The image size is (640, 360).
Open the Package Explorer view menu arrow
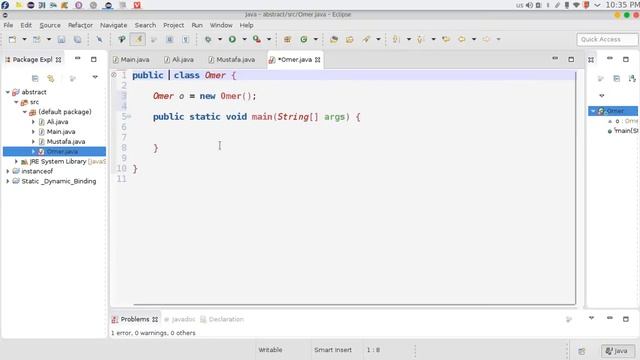[95, 77]
